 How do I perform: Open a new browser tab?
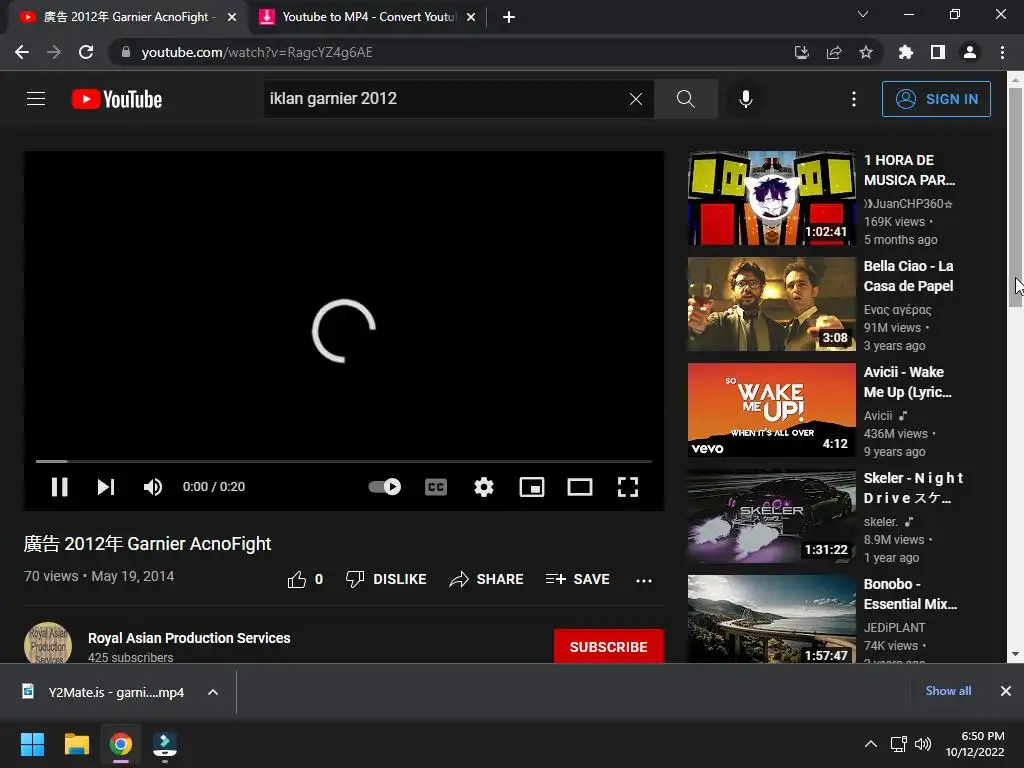pyautogui.click(x=509, y=17)
